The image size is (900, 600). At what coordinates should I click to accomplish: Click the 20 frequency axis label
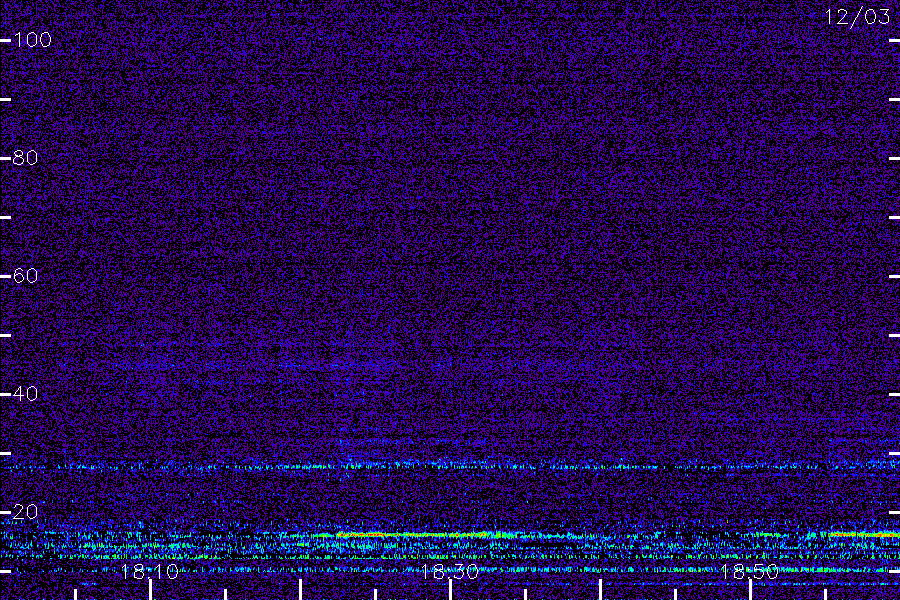[x=25, y=512]
